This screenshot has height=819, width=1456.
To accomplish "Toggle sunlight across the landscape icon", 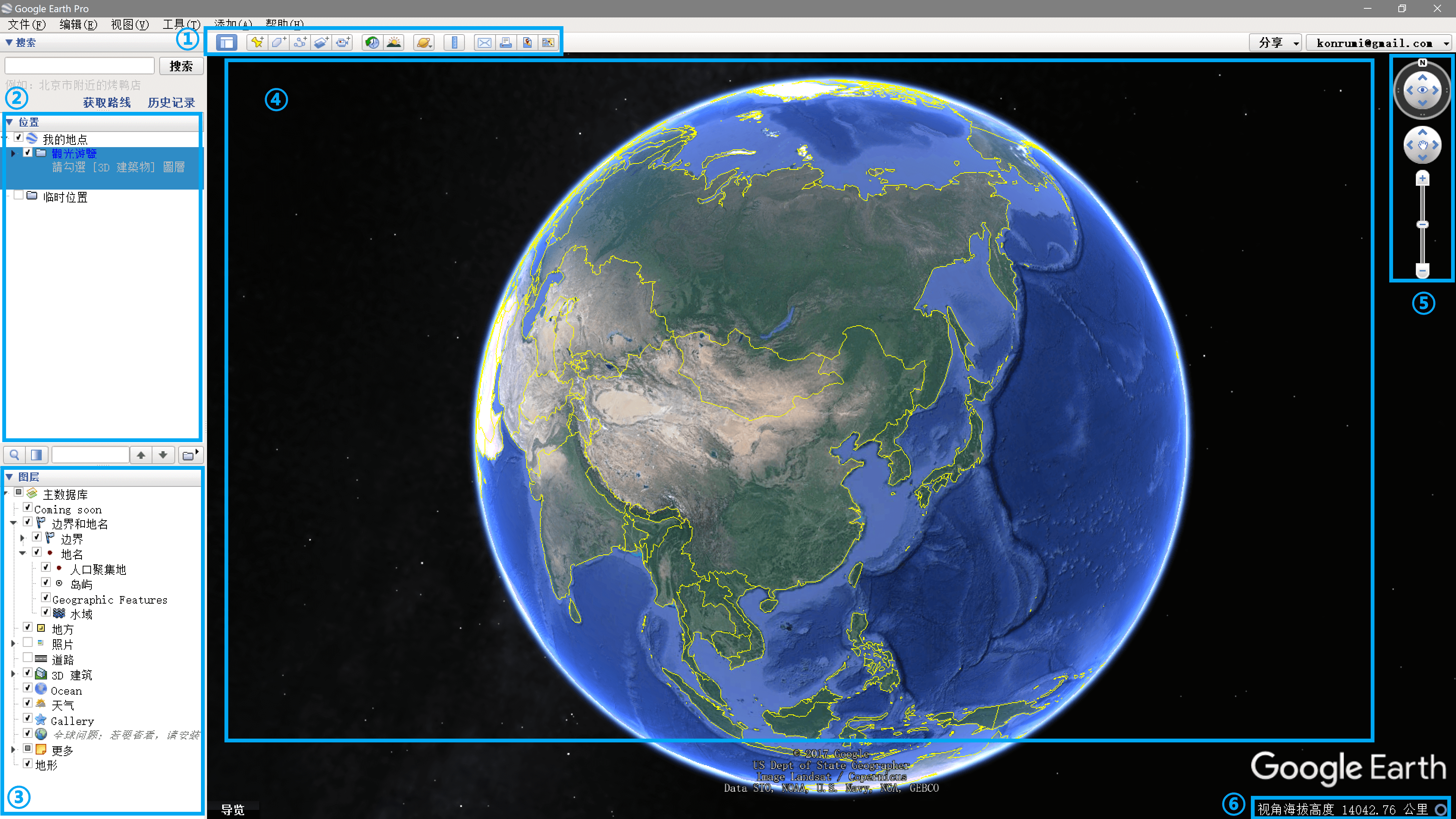I will [394, 42].
